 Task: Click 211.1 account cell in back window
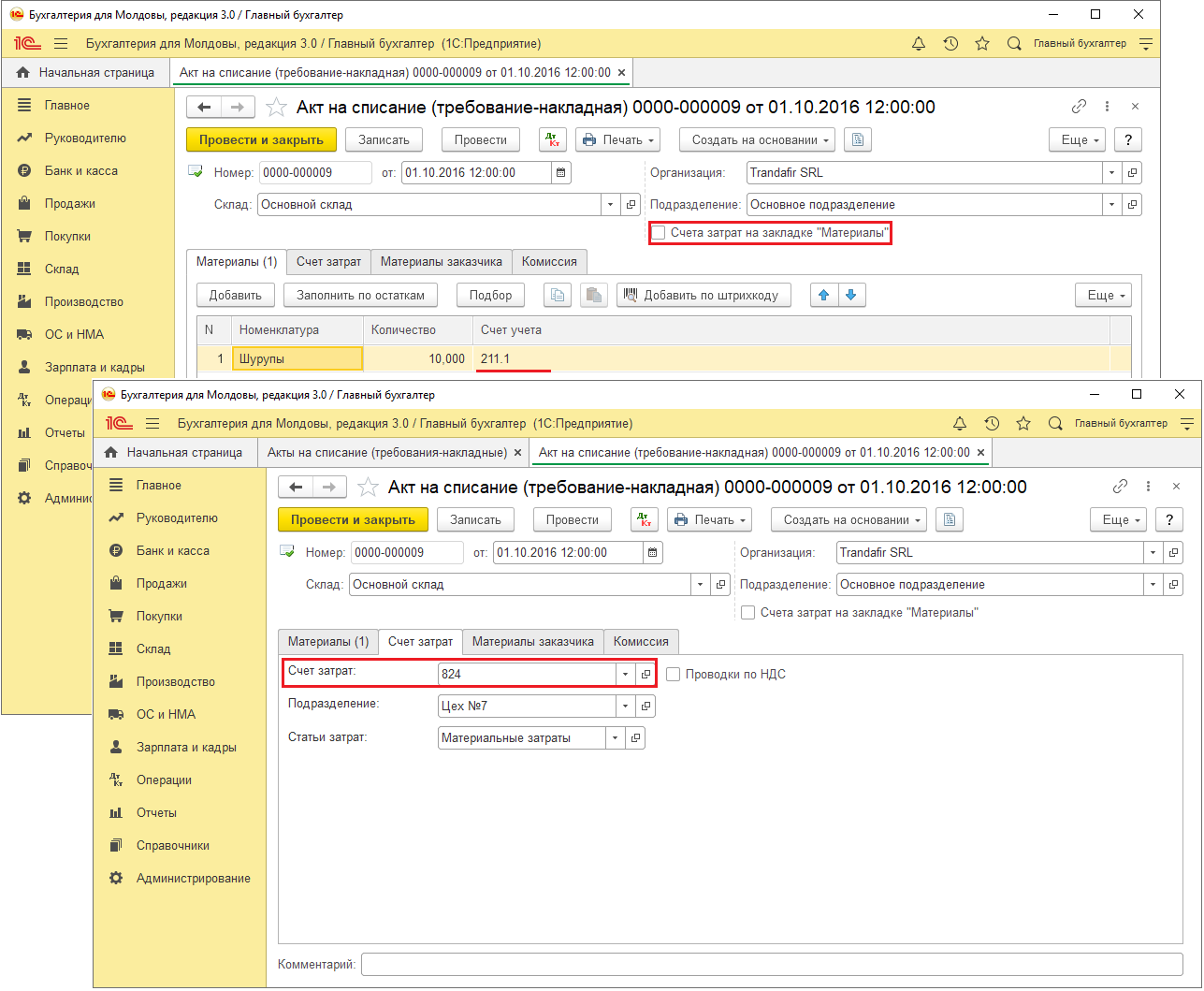pyautogui.click(x=791, y=358)
